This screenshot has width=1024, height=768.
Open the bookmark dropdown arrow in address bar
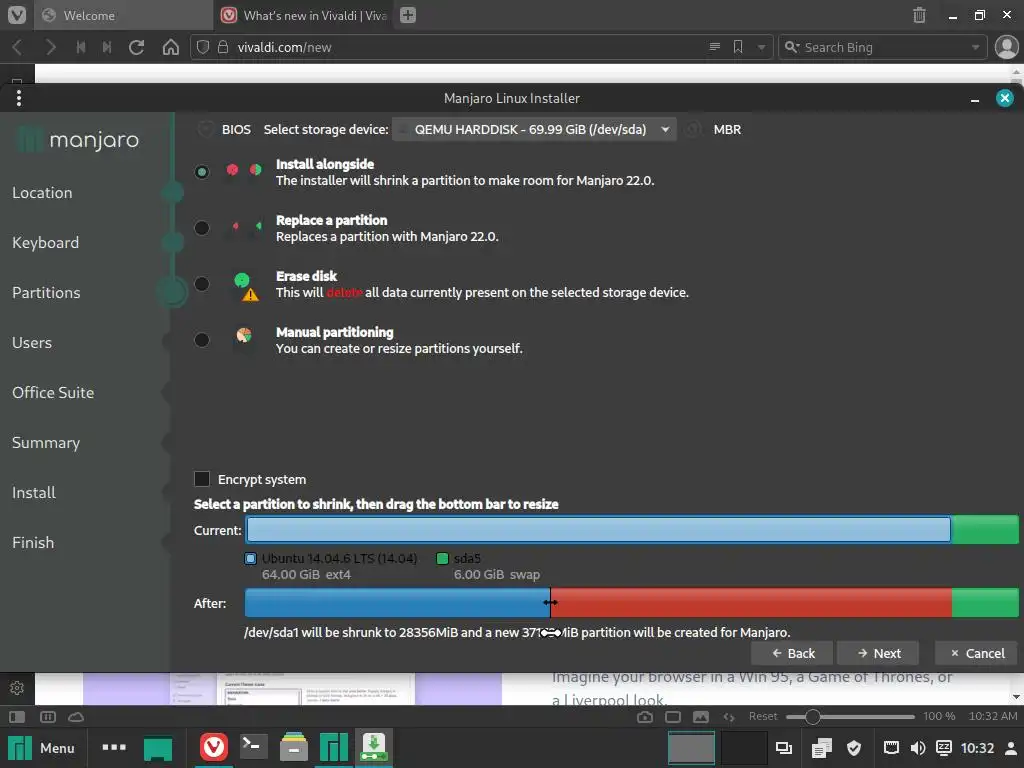coord(761,47)
